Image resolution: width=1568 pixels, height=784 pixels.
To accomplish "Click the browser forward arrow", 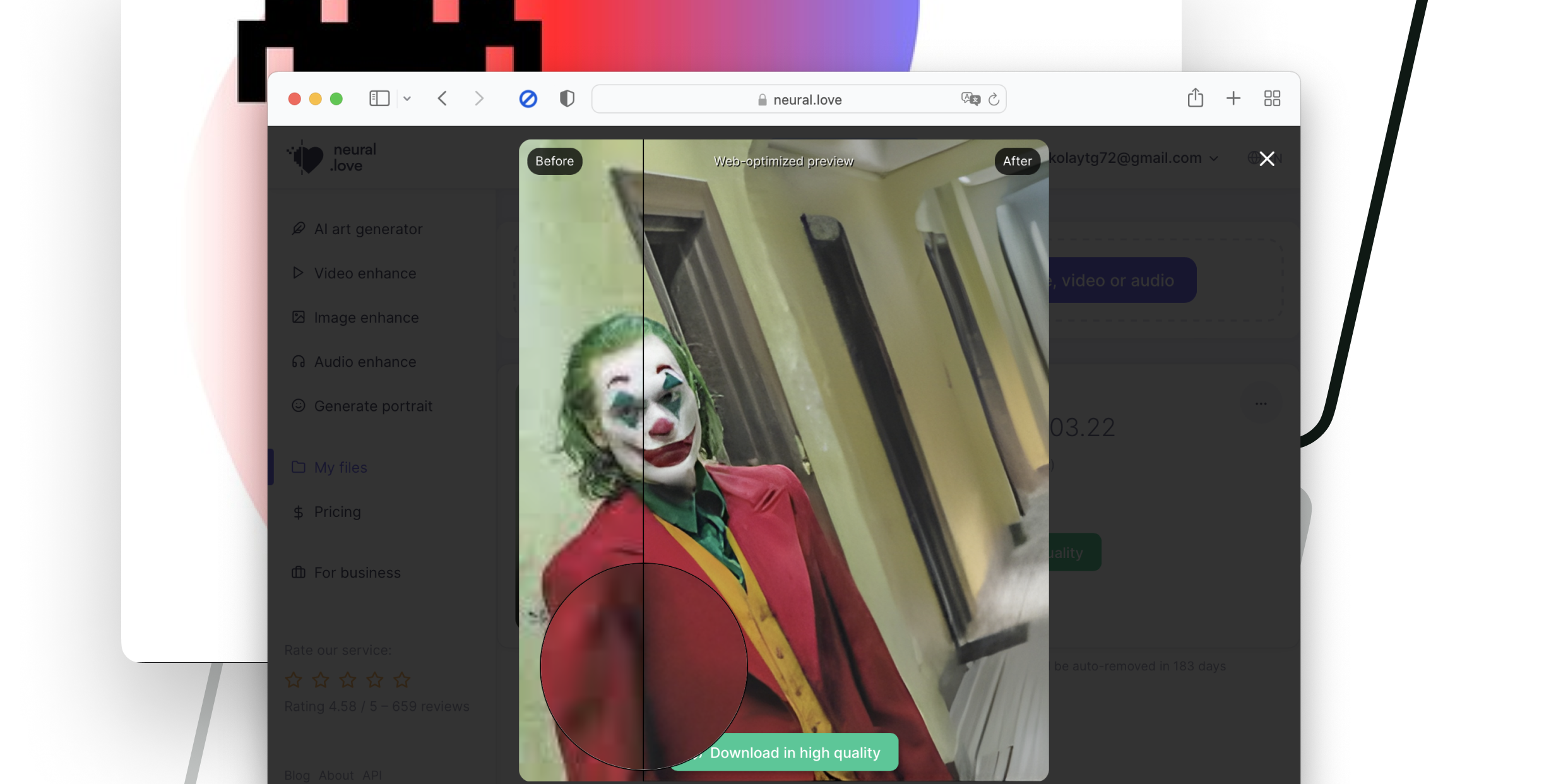I will point(479,98).
